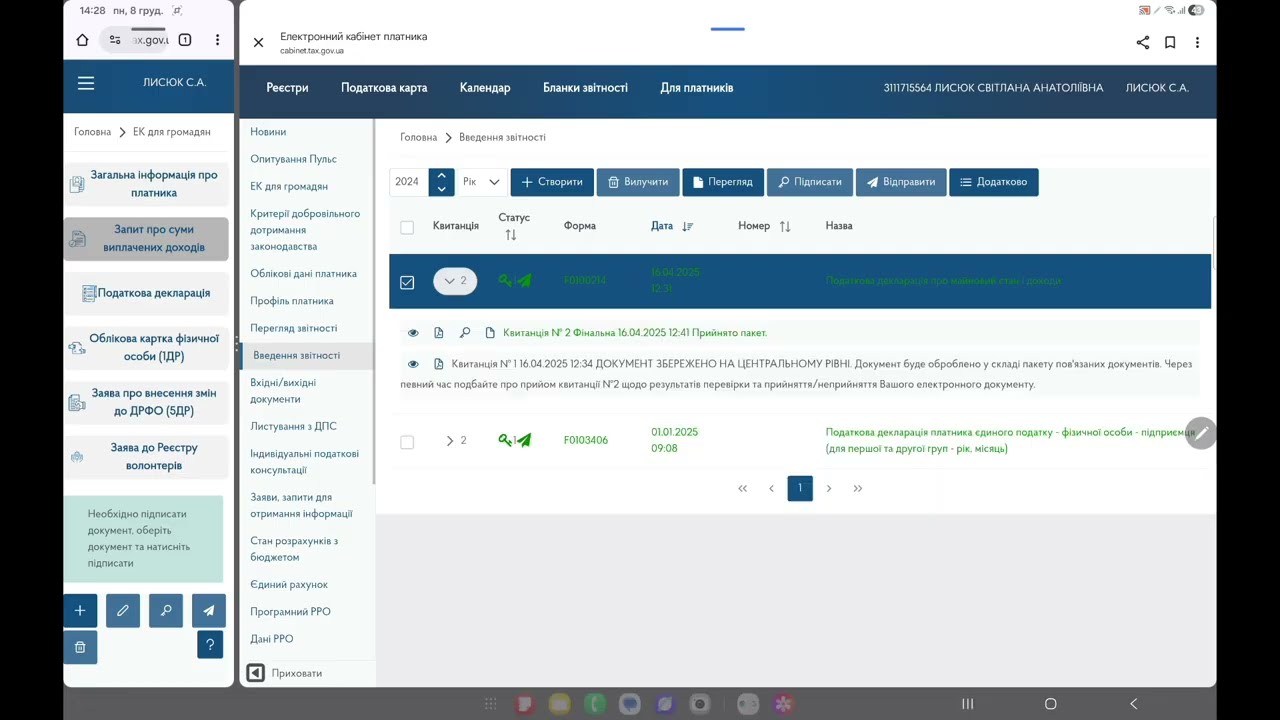The image size is (1280, 720).
Task: View Квитанція № 1 with the eye icon
Action: click(x=413, y=364)
